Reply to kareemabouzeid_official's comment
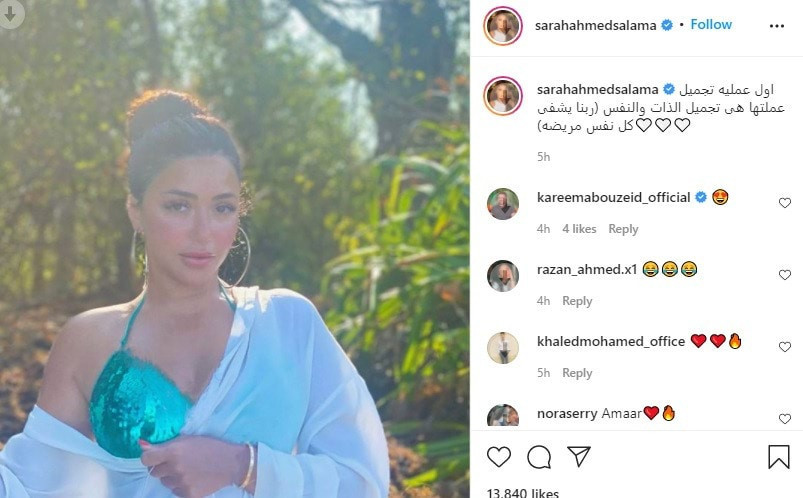 point(623,229)
